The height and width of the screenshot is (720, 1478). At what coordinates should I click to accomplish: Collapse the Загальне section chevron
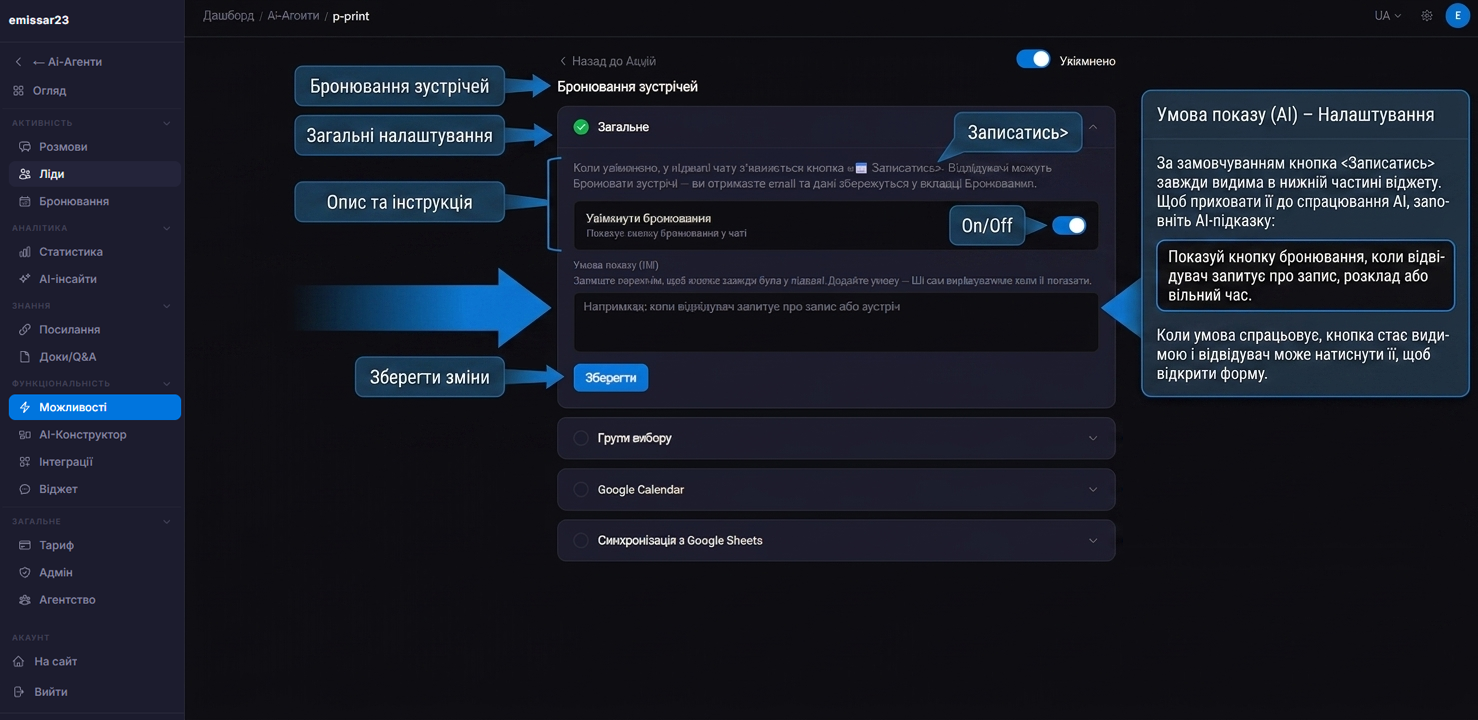point(1093,127)
